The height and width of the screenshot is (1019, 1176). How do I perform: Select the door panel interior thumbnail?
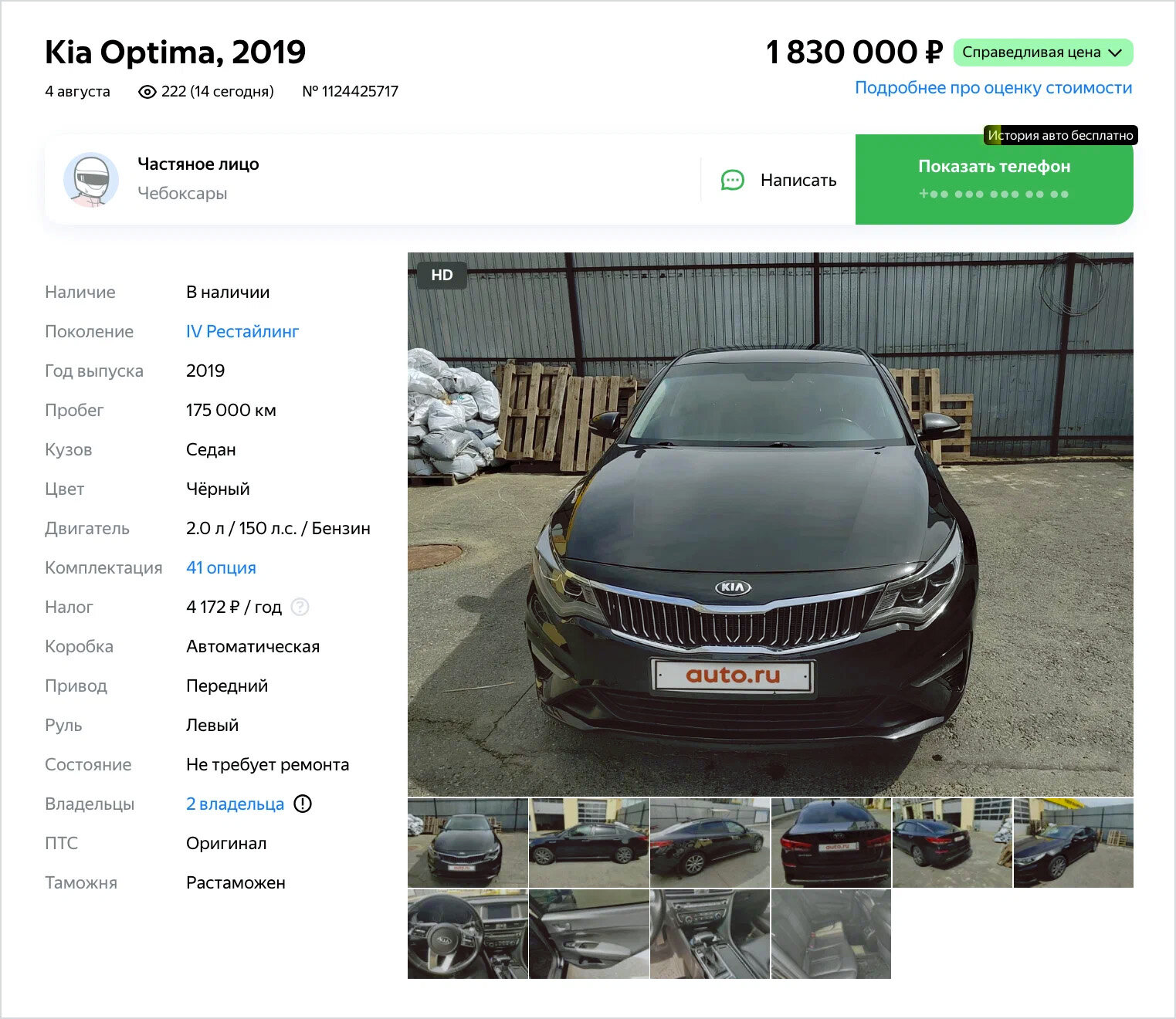pos(589,934)
